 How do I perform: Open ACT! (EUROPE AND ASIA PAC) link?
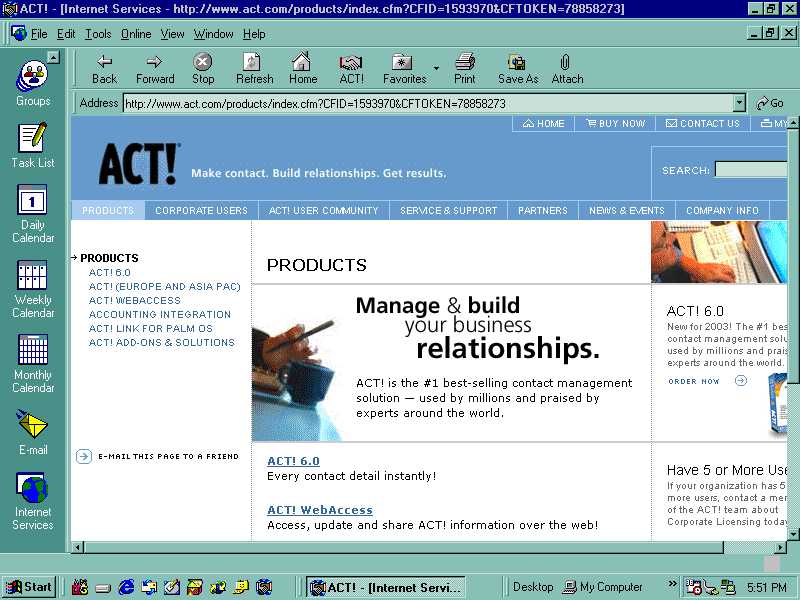[164, 287]
